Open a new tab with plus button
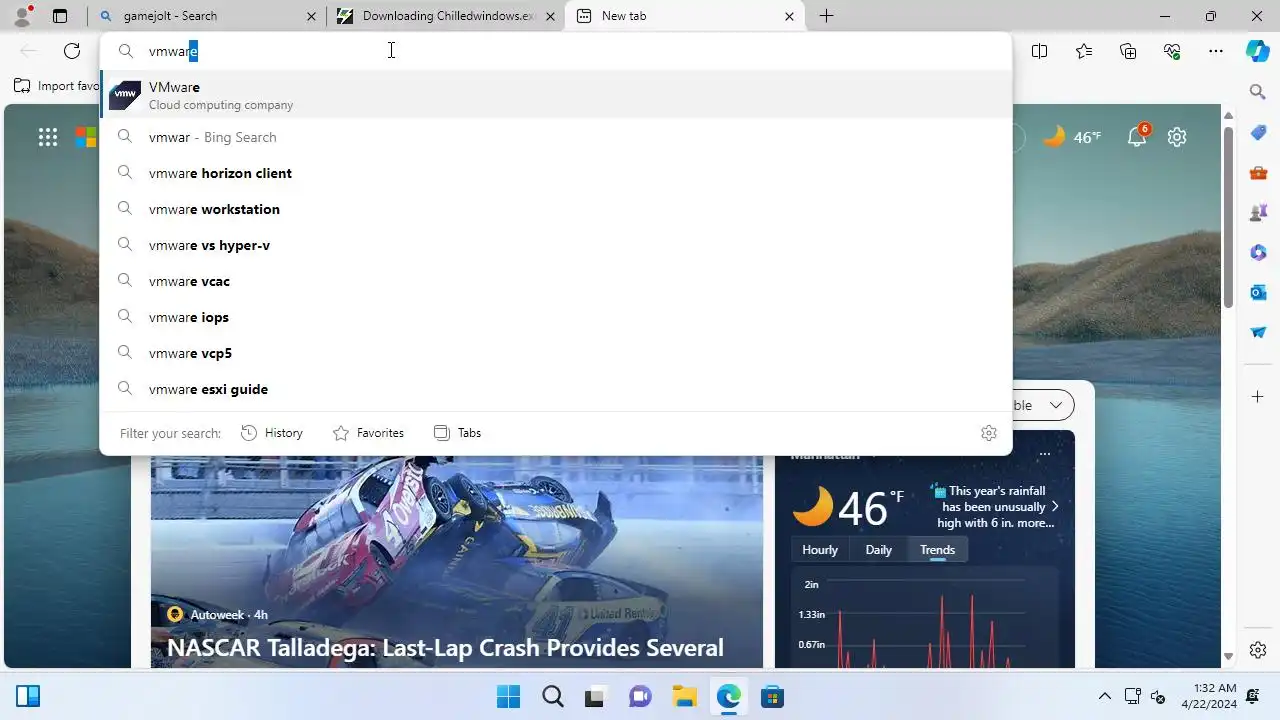 [x=827, y=16]
